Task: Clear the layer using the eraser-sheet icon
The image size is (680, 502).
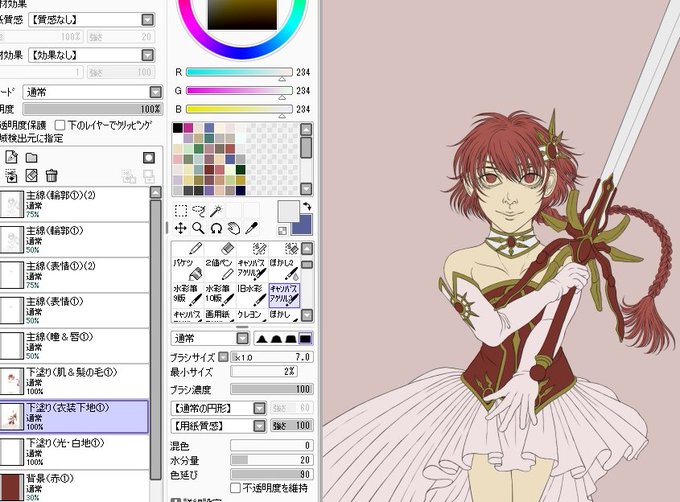Action: click(32, 176)
